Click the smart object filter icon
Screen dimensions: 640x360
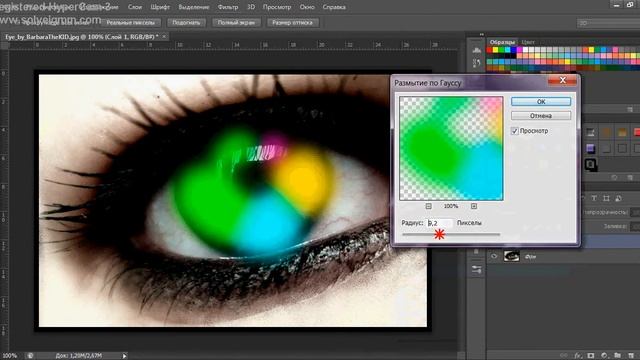click(618, 198)
